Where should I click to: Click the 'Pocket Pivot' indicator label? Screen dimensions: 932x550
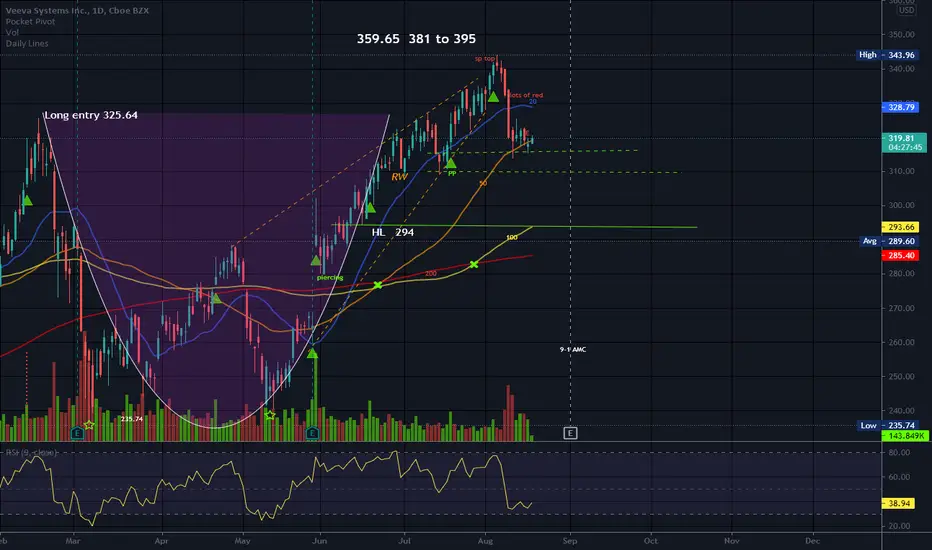[x=30, y=21]
